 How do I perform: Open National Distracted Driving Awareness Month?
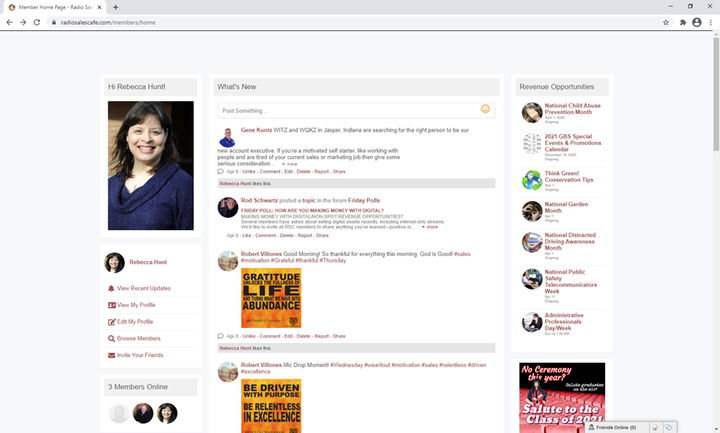coord(570,241)
